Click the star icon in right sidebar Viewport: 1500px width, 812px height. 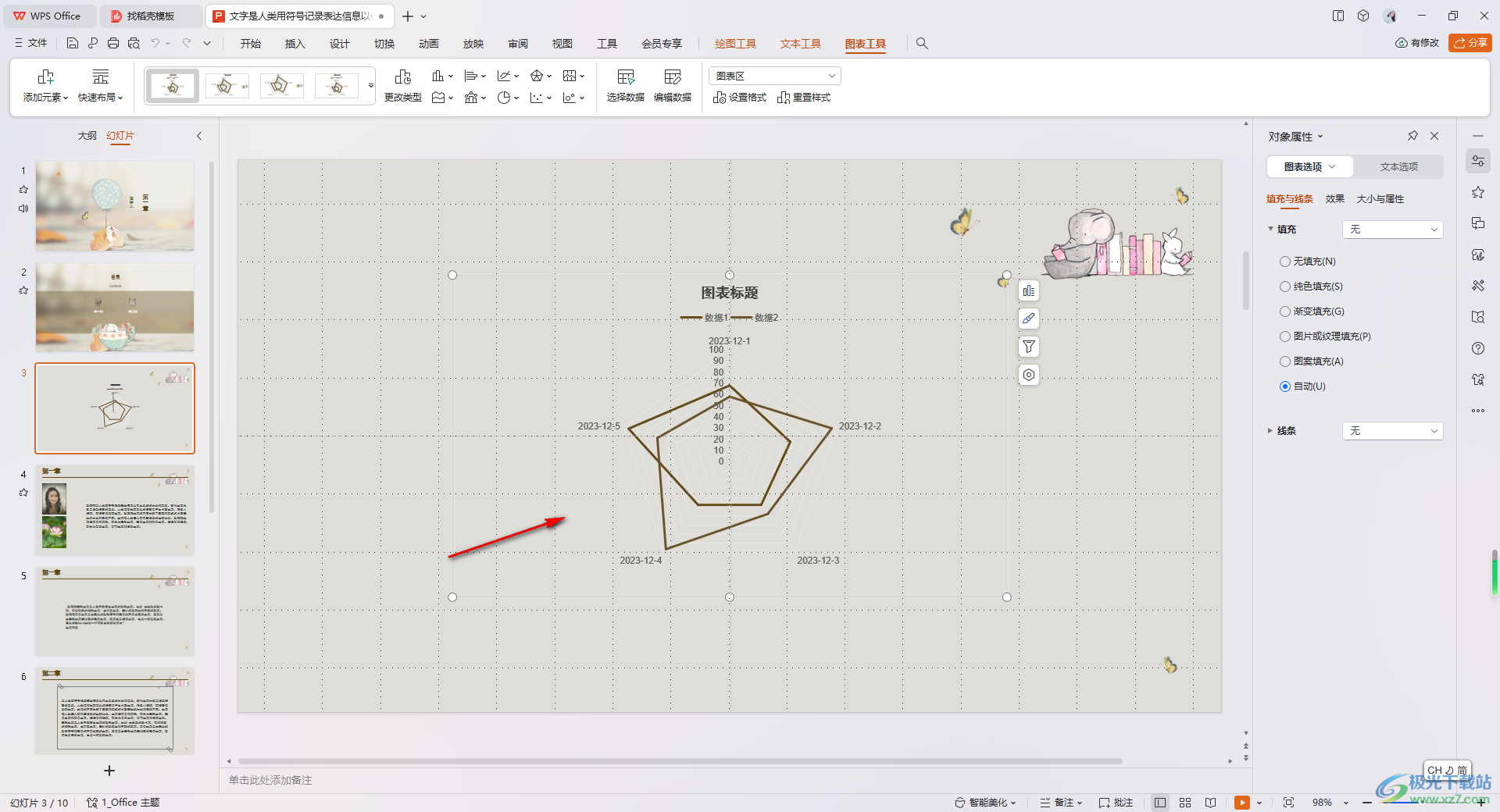pos(1478,192)
